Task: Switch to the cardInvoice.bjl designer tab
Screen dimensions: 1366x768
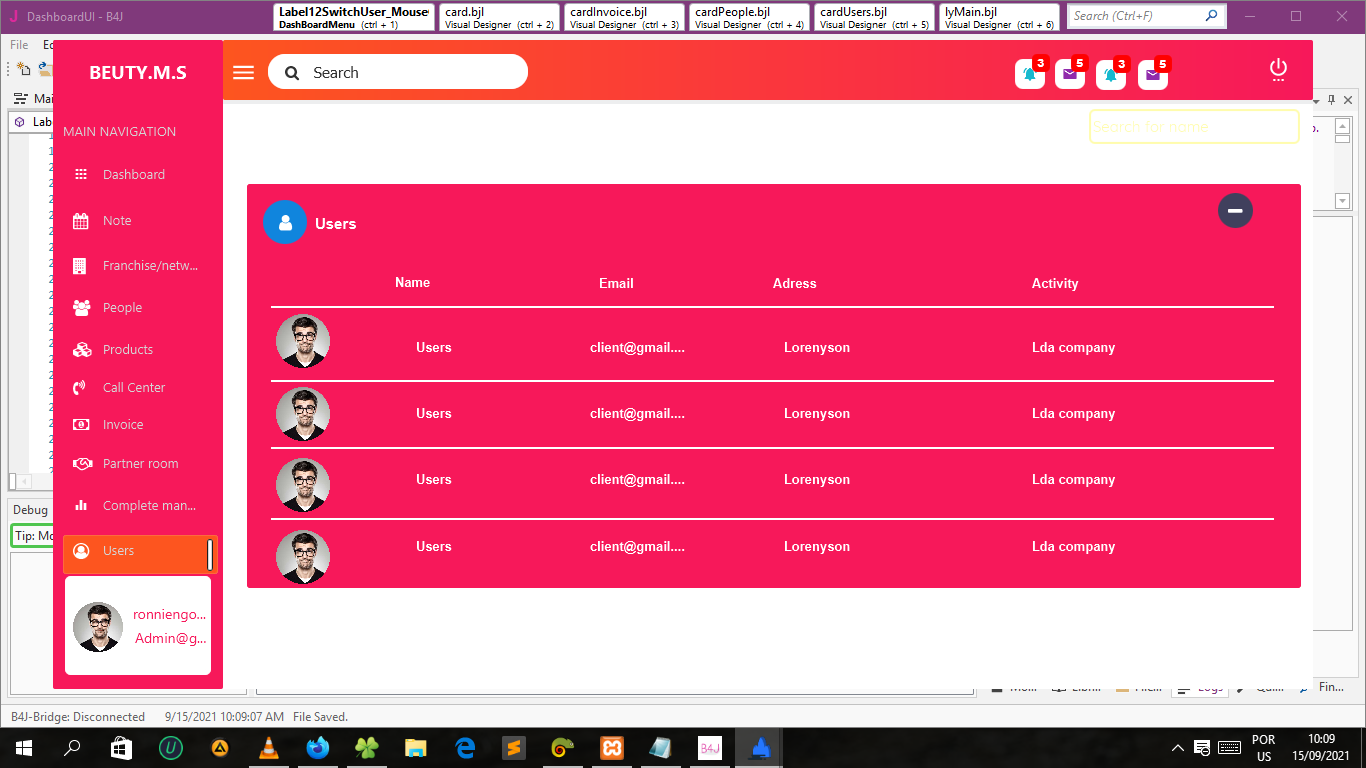Action: point(624,18)
